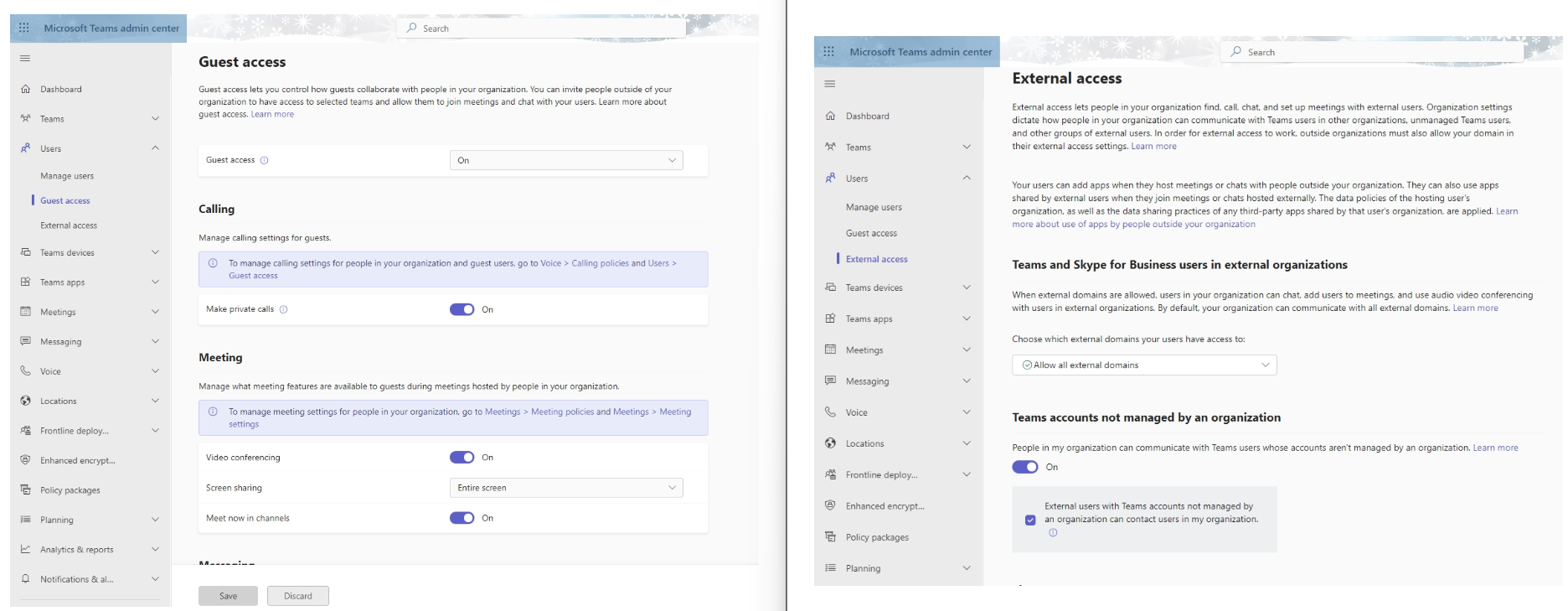Click Teams apps icon in Guest access window
The height and width of the screenshot is (611, 1568).
[x=25, y=282]
